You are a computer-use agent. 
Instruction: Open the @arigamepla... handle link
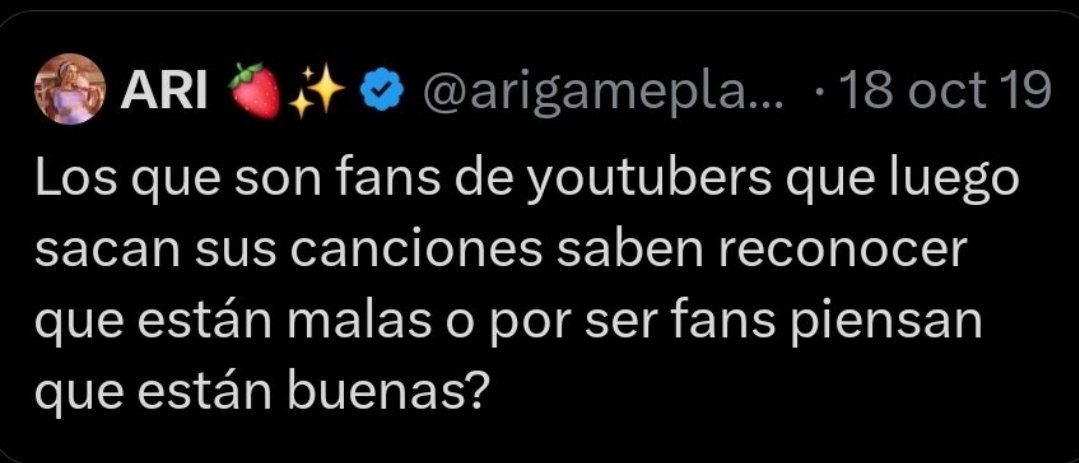pos(602,92)
